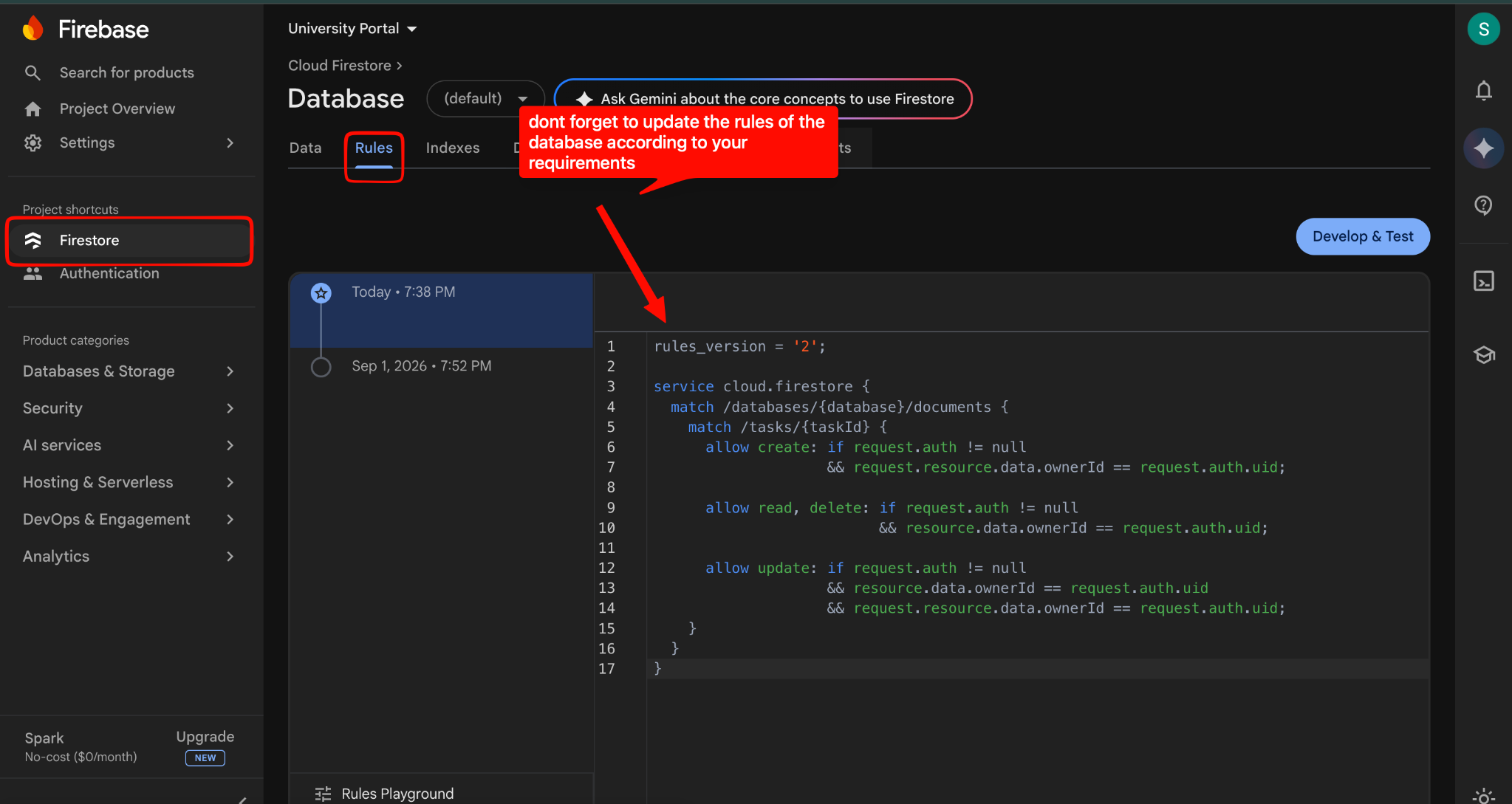
Task: Open the account avatar labeled S
Action: coord(1483,29)
